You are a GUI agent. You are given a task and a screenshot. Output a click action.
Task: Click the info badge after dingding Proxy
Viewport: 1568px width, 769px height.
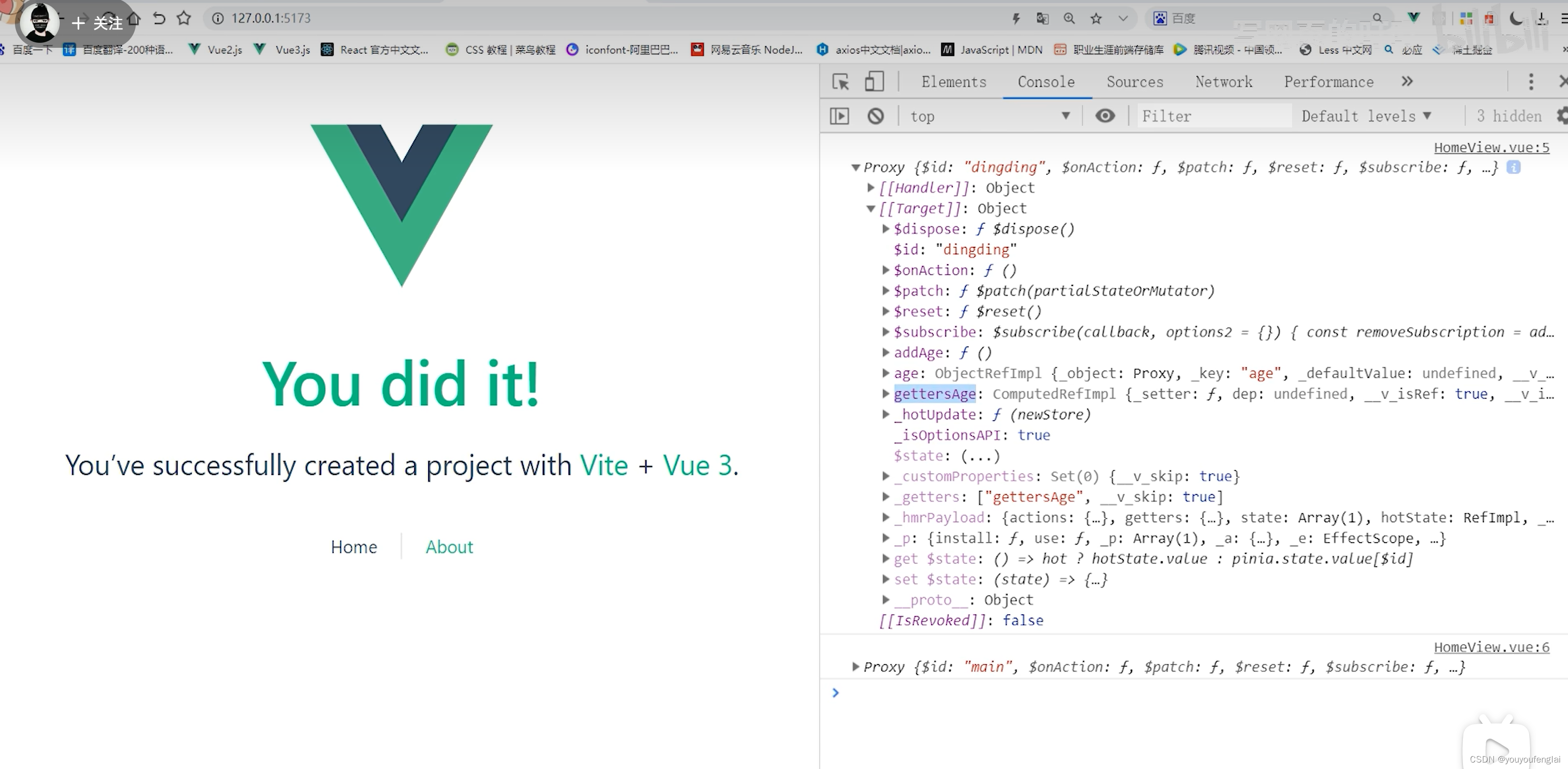(x=1513, y=167)
